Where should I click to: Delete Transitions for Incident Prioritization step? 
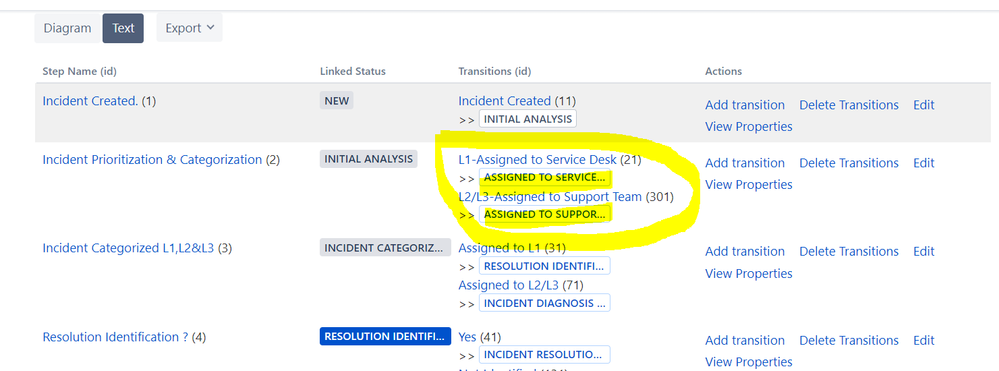849,163
